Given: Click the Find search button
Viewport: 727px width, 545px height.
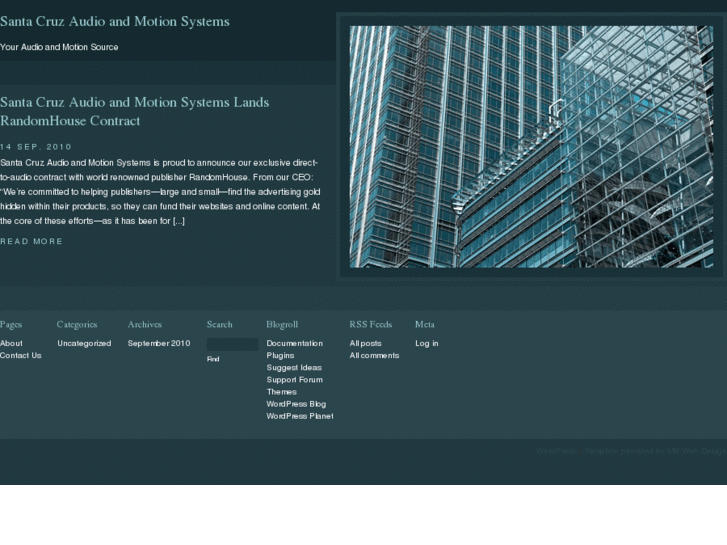Looking at the screenshot, I should (x=213, y=359).
